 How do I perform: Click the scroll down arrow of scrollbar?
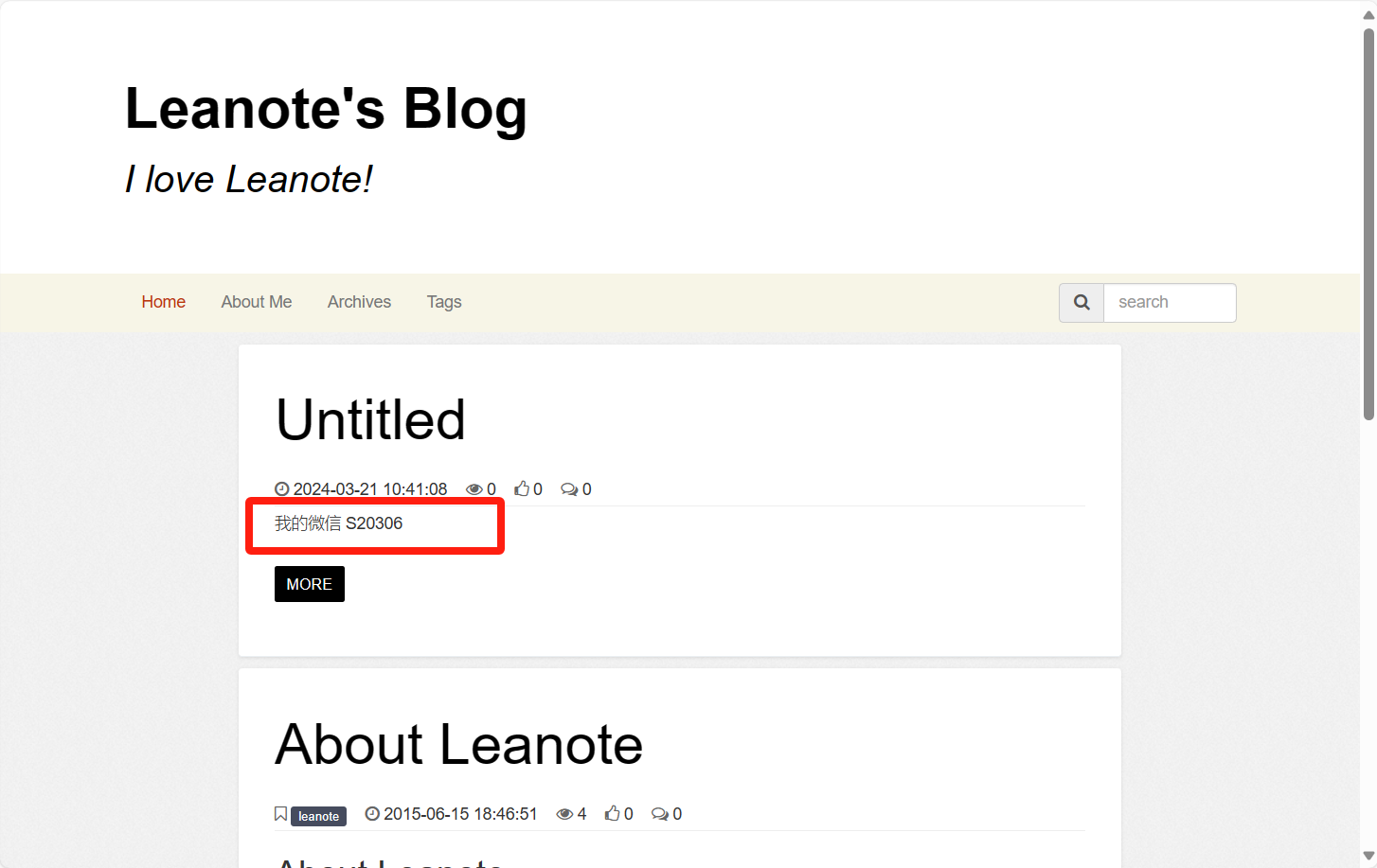tap(1368, 857)
